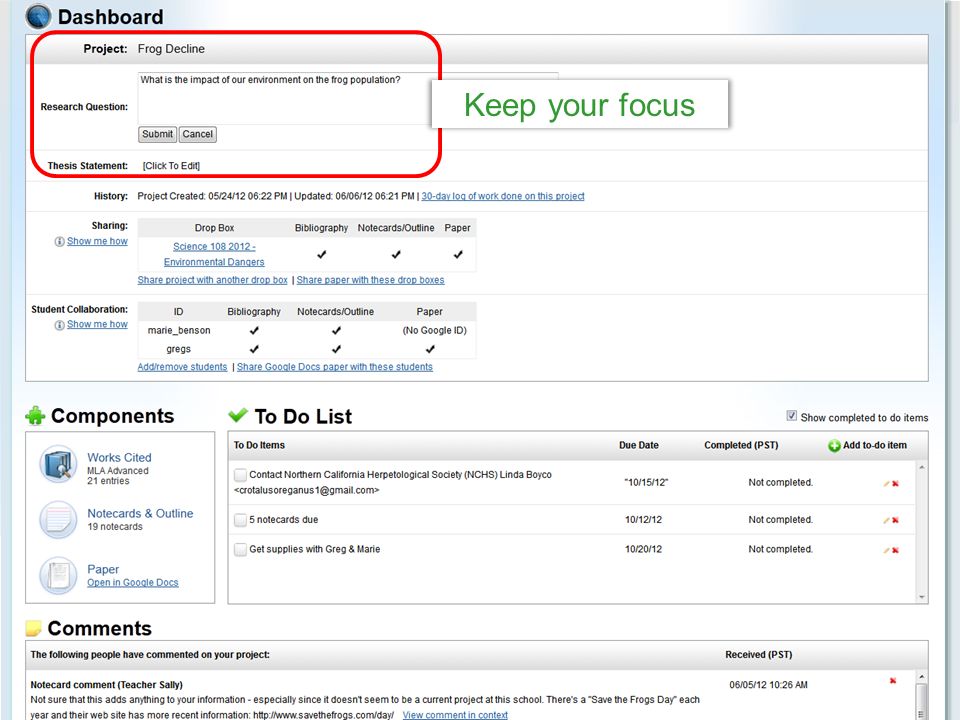Edit the 5 notecards due item
The width and height of the screenshot is (960, 720).
pos(886,520)
